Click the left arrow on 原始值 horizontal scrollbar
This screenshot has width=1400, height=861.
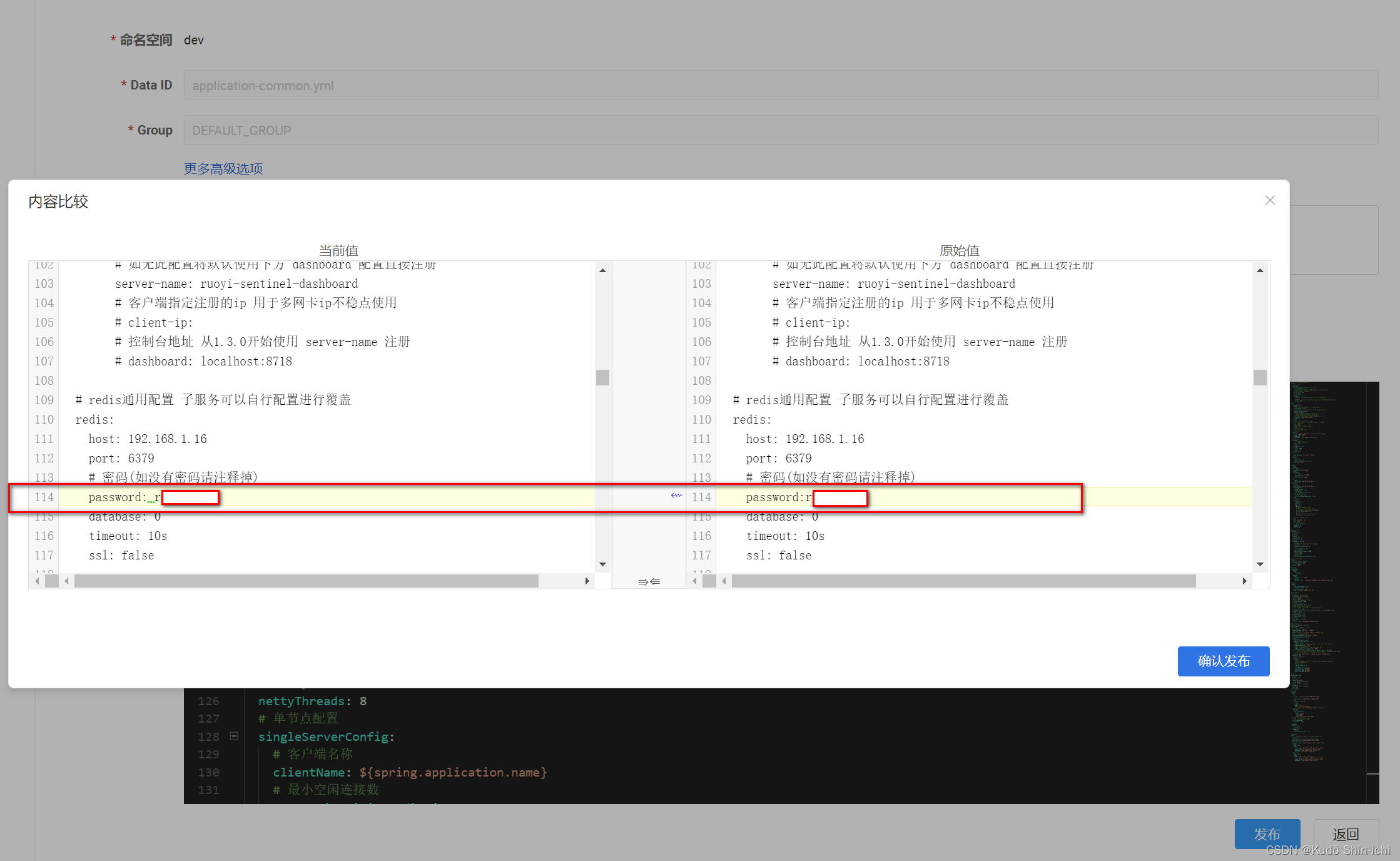click(724, 581)
